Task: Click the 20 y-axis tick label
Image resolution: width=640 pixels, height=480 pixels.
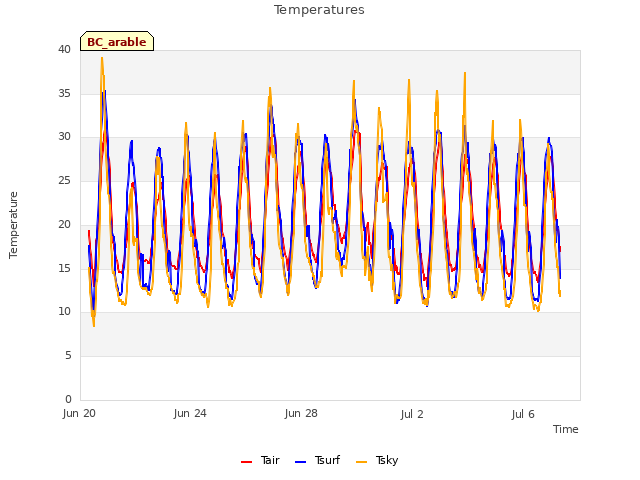Action: [x=64, y=224]
